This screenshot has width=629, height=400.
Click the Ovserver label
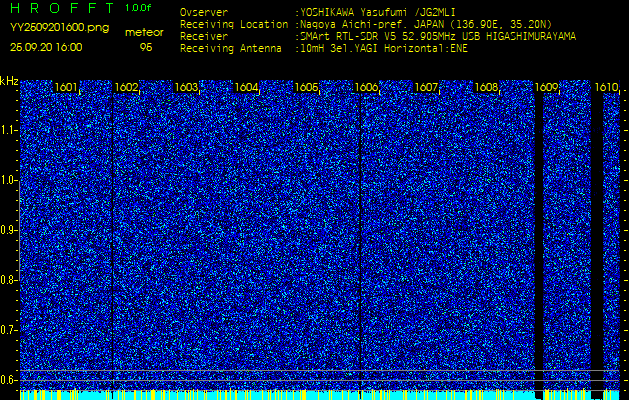[204, 12]
